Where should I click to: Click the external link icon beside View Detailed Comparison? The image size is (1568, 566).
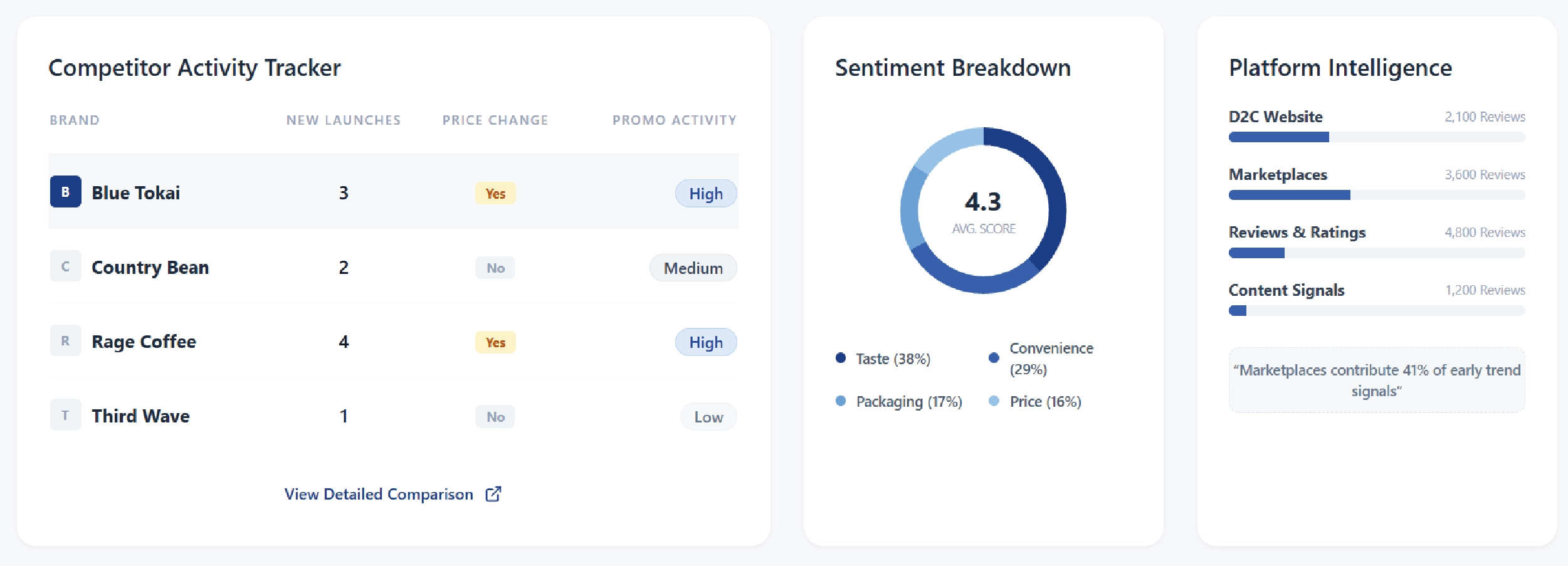click(493, 494)
